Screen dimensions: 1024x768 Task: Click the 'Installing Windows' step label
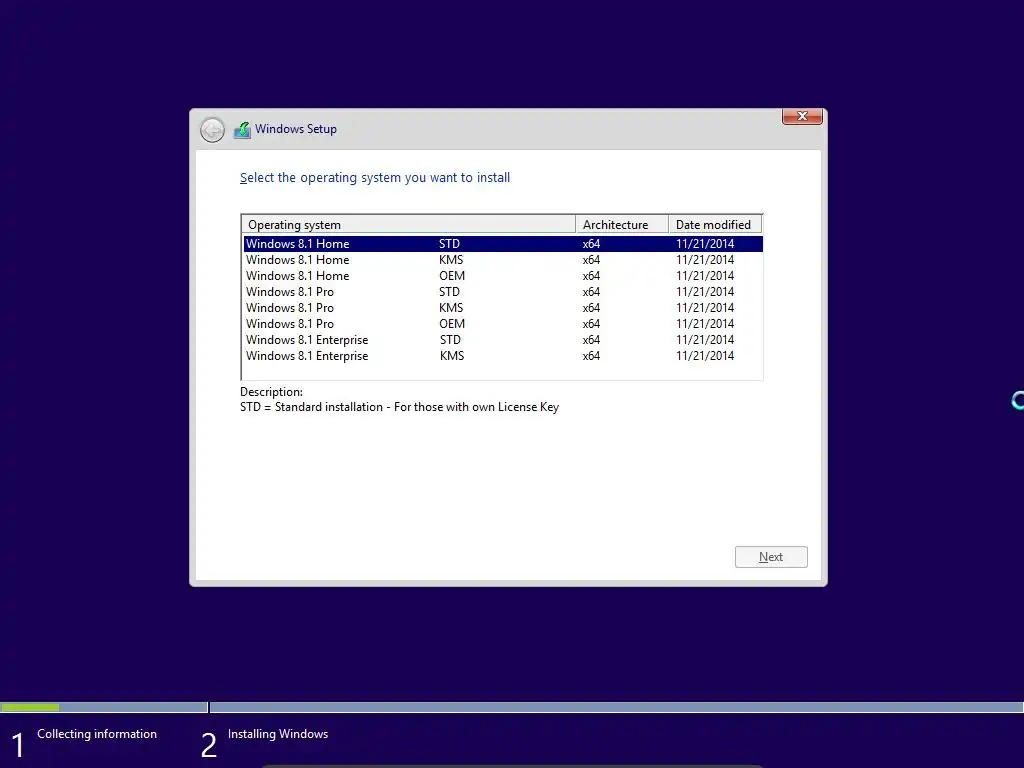pos(278,734)
